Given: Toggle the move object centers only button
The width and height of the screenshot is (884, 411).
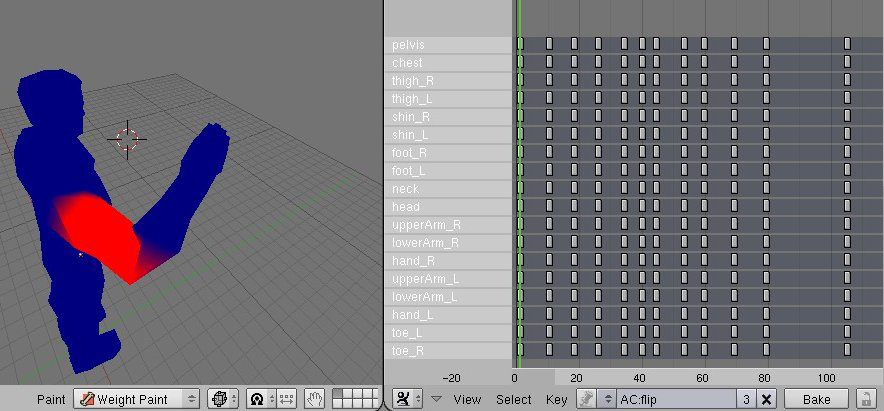Looking at the screenshot, I should click(286, 399).
